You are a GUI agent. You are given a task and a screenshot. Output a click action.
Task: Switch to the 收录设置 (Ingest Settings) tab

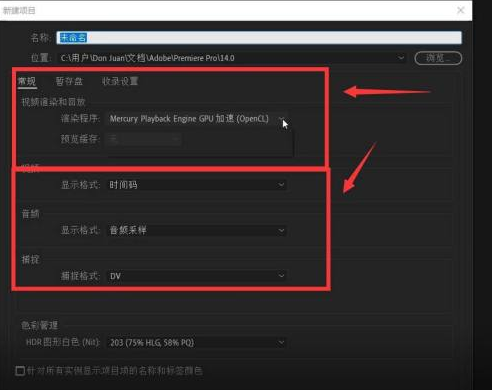pos(120,81)
